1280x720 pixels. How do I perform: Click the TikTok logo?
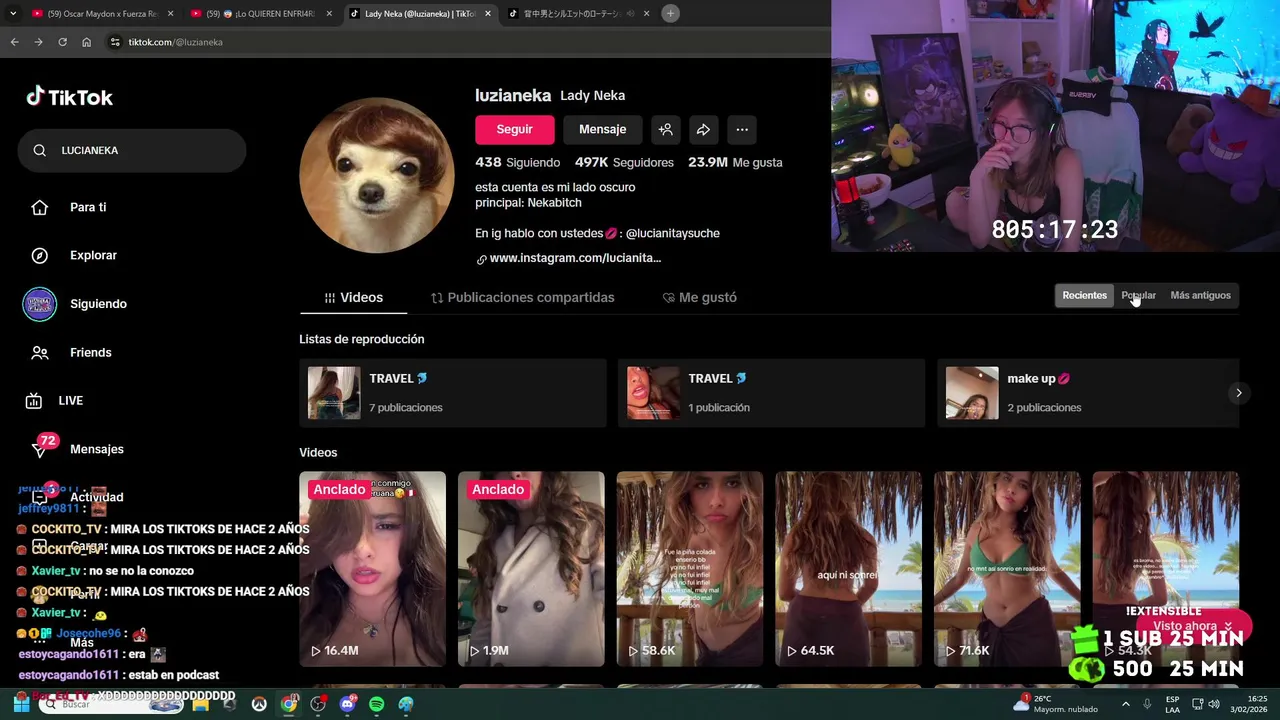coord(69,97)
